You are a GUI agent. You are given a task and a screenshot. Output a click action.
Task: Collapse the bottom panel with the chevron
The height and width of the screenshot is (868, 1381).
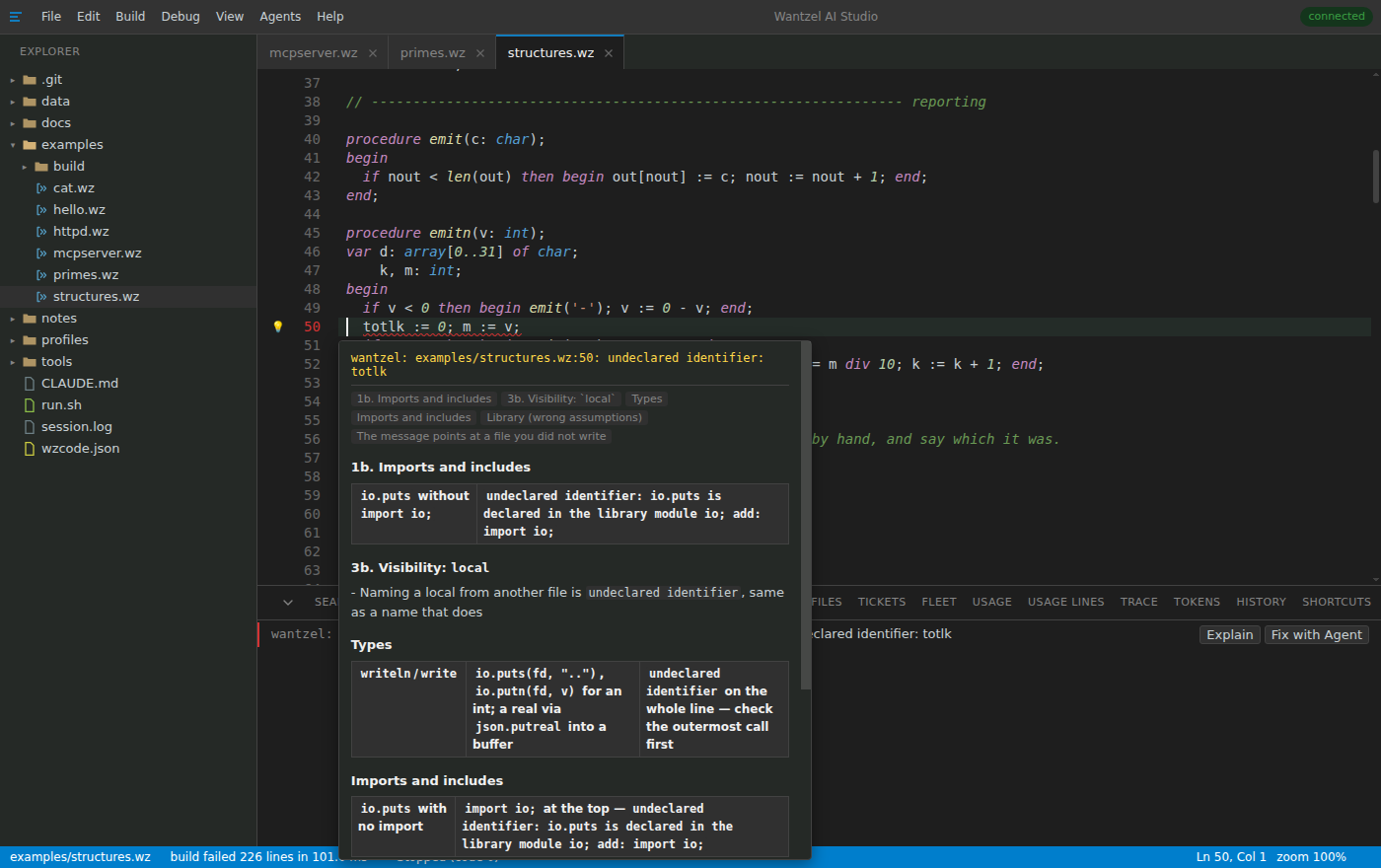click(288, 602)
